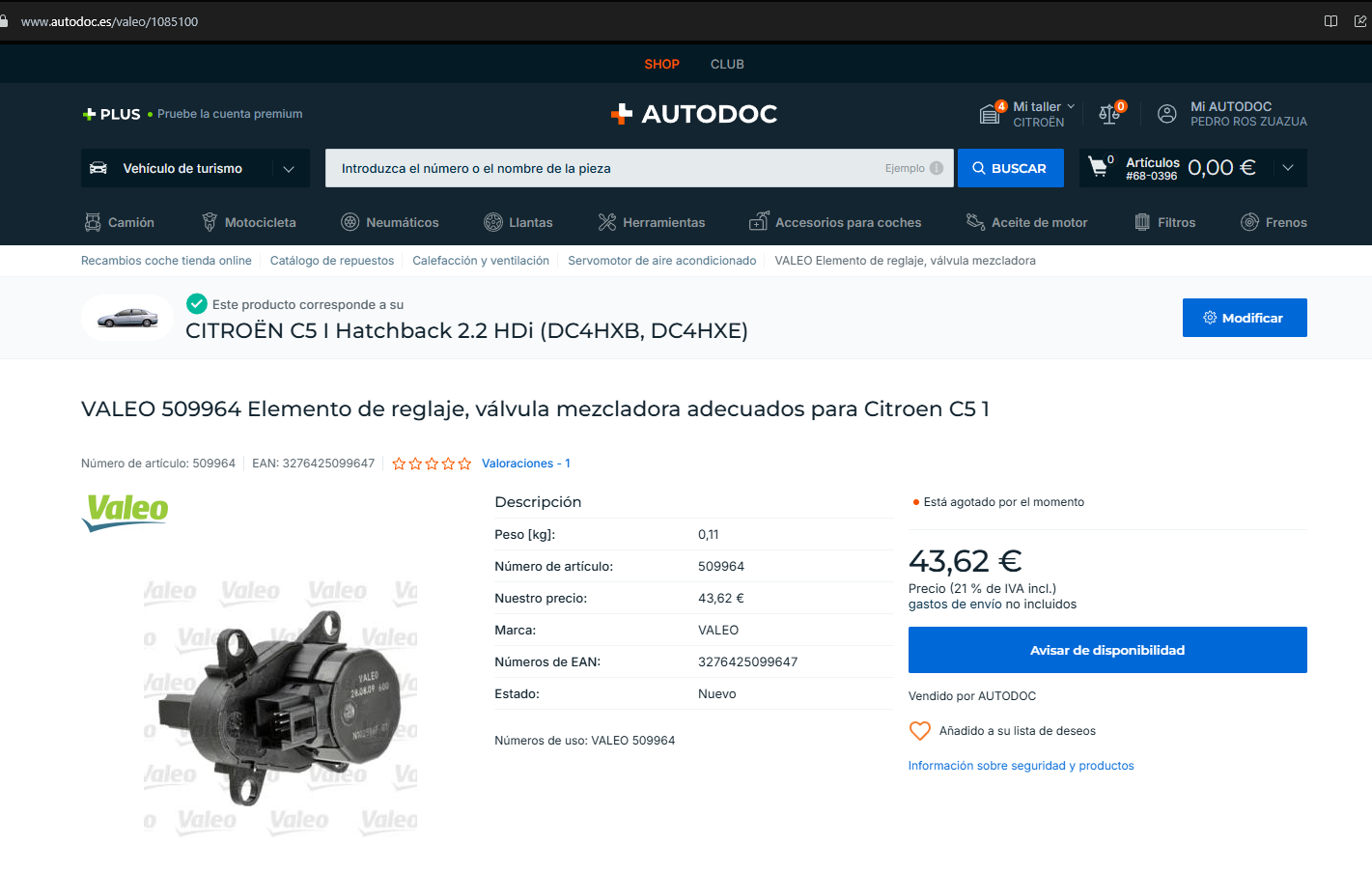Go to Recambios coche tienda online breadcrumb
1372x872 pixels.
click(x=166, y=261)
